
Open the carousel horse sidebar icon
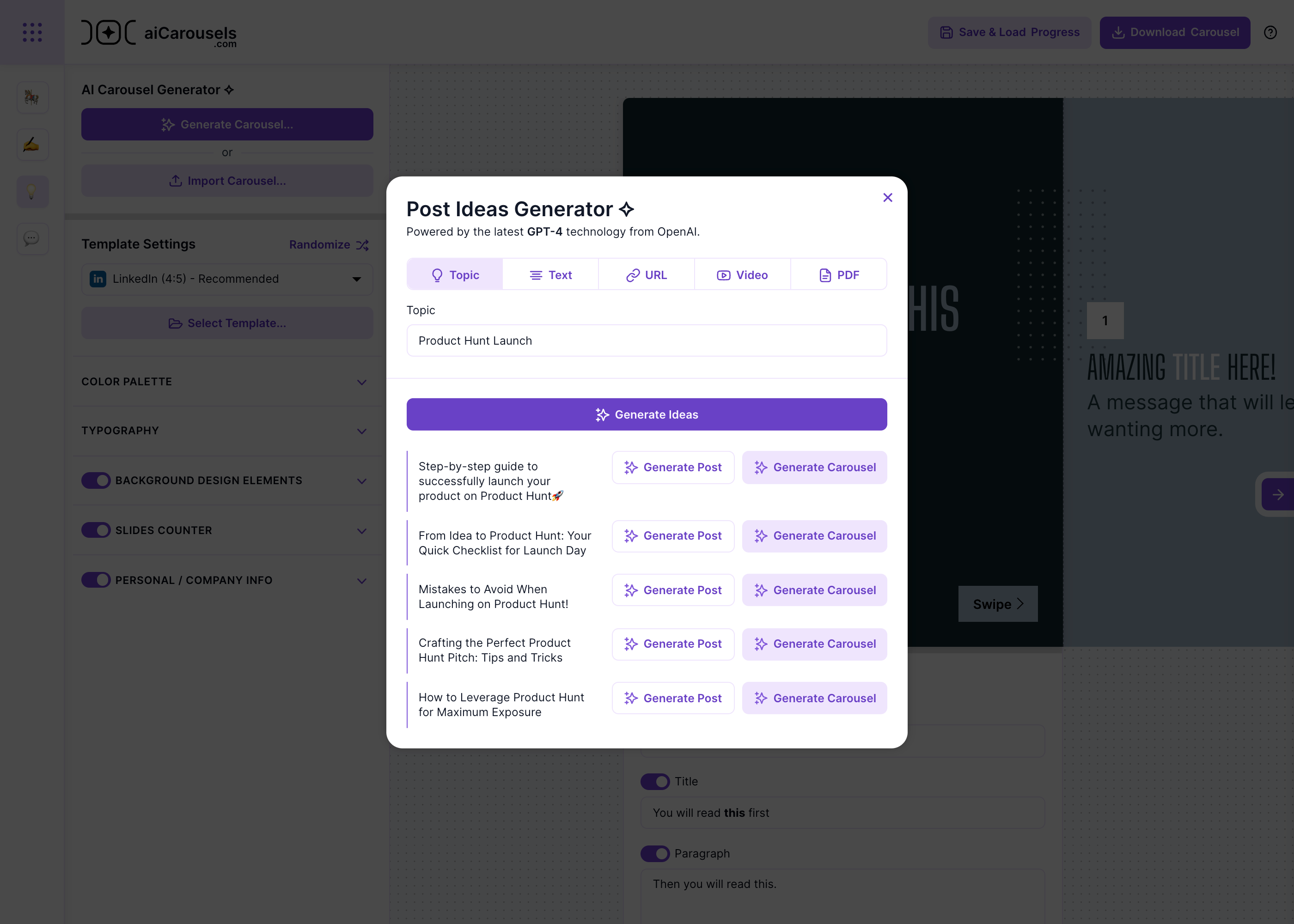[32, 97]
